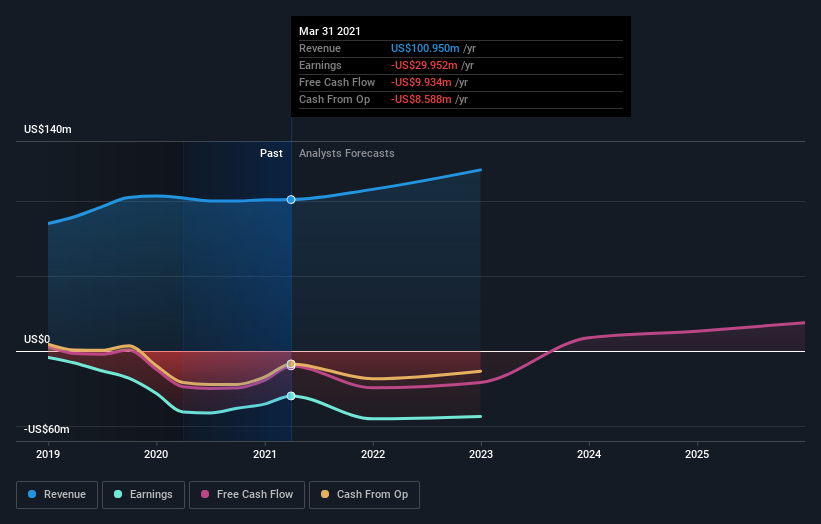821x524 pixels.
Task: Select the 2019 x-axis label
Action: (x=48, y=454)
